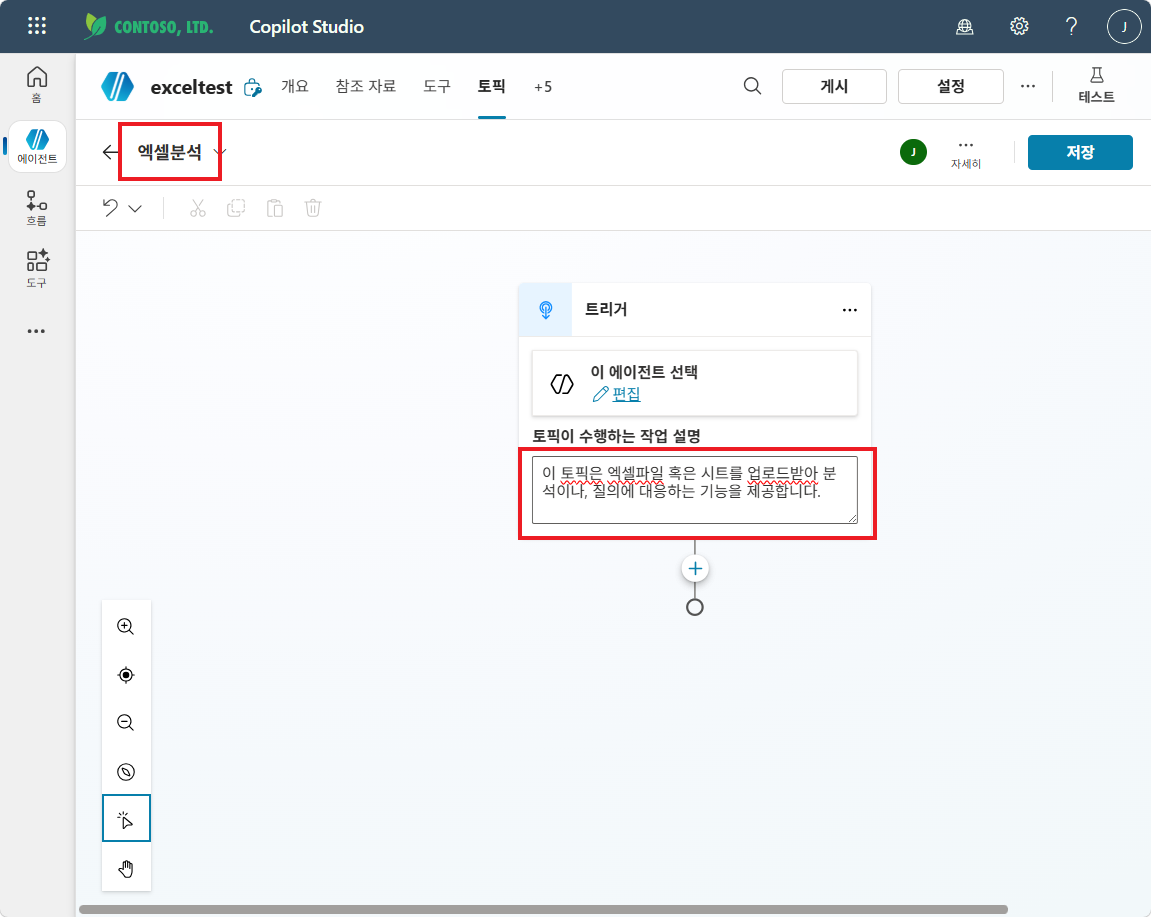Open 도구 in the left sidebar
1151x917 pixels.
click(37, 269)
